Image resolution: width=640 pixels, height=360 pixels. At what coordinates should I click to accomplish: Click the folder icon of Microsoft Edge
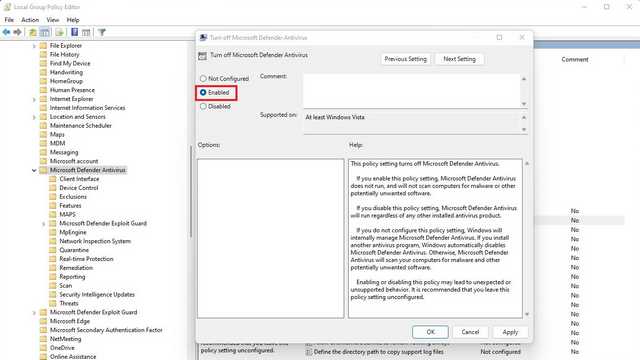click(43, 321)
